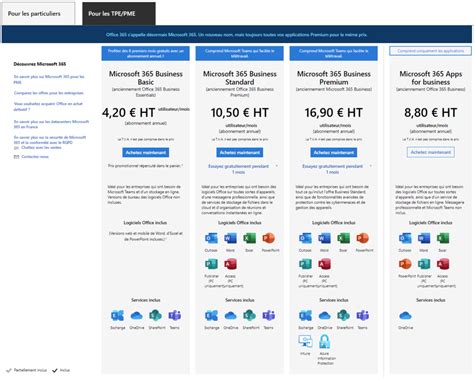Open the link about security and RGPD compliance
The image size is (474, 378).
point(50,140)
